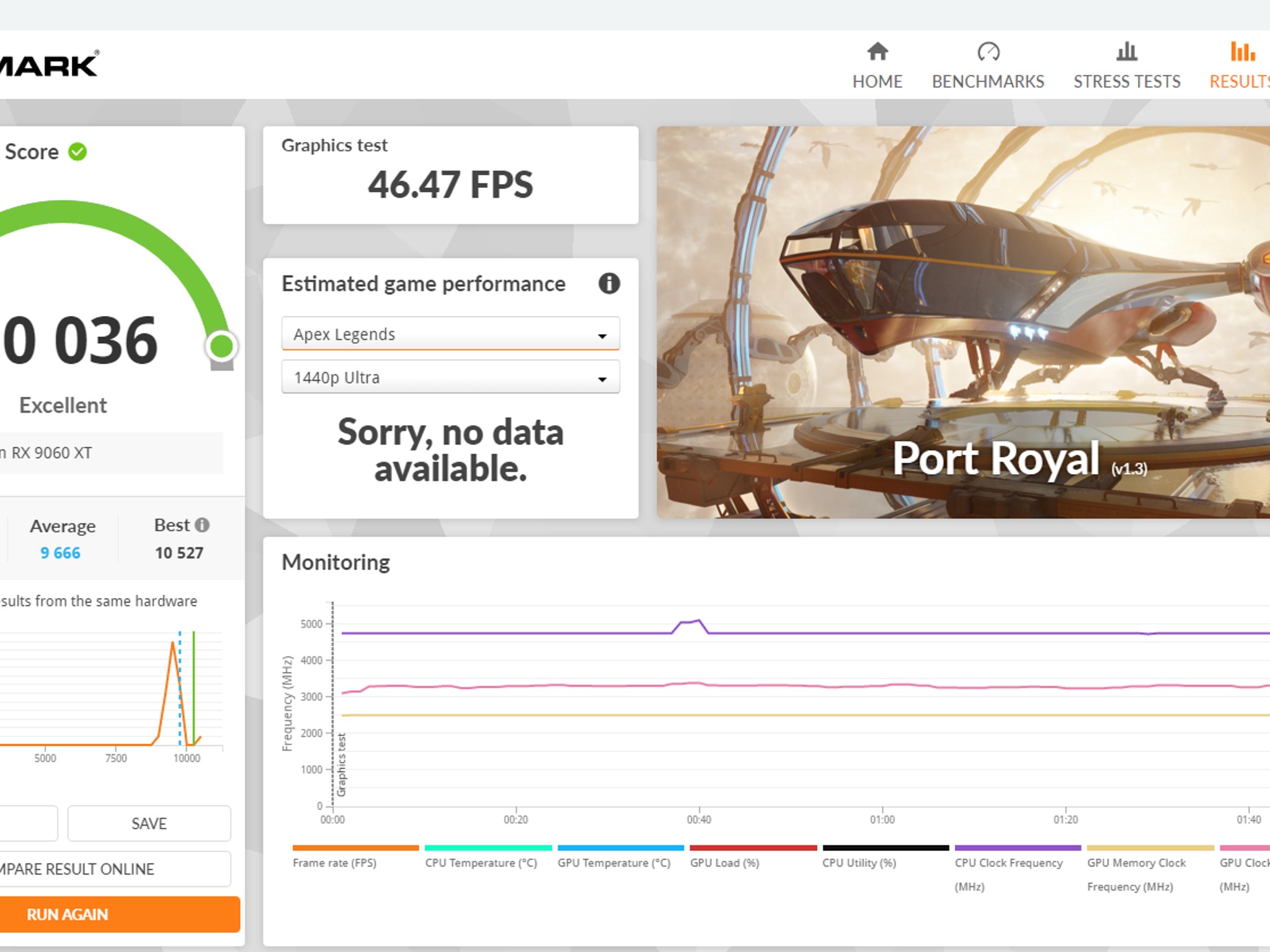Click the score gauge end marker

221,346
